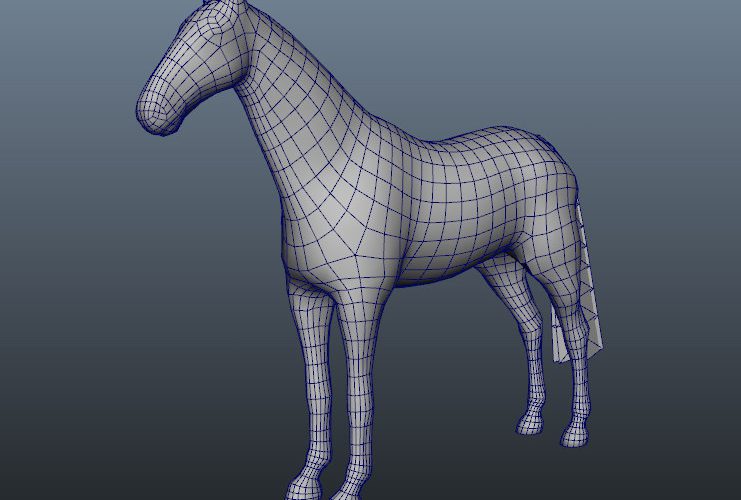Select the horse's ear at top
The height and width of the screenshot is (500, 741).
(208, 6)
